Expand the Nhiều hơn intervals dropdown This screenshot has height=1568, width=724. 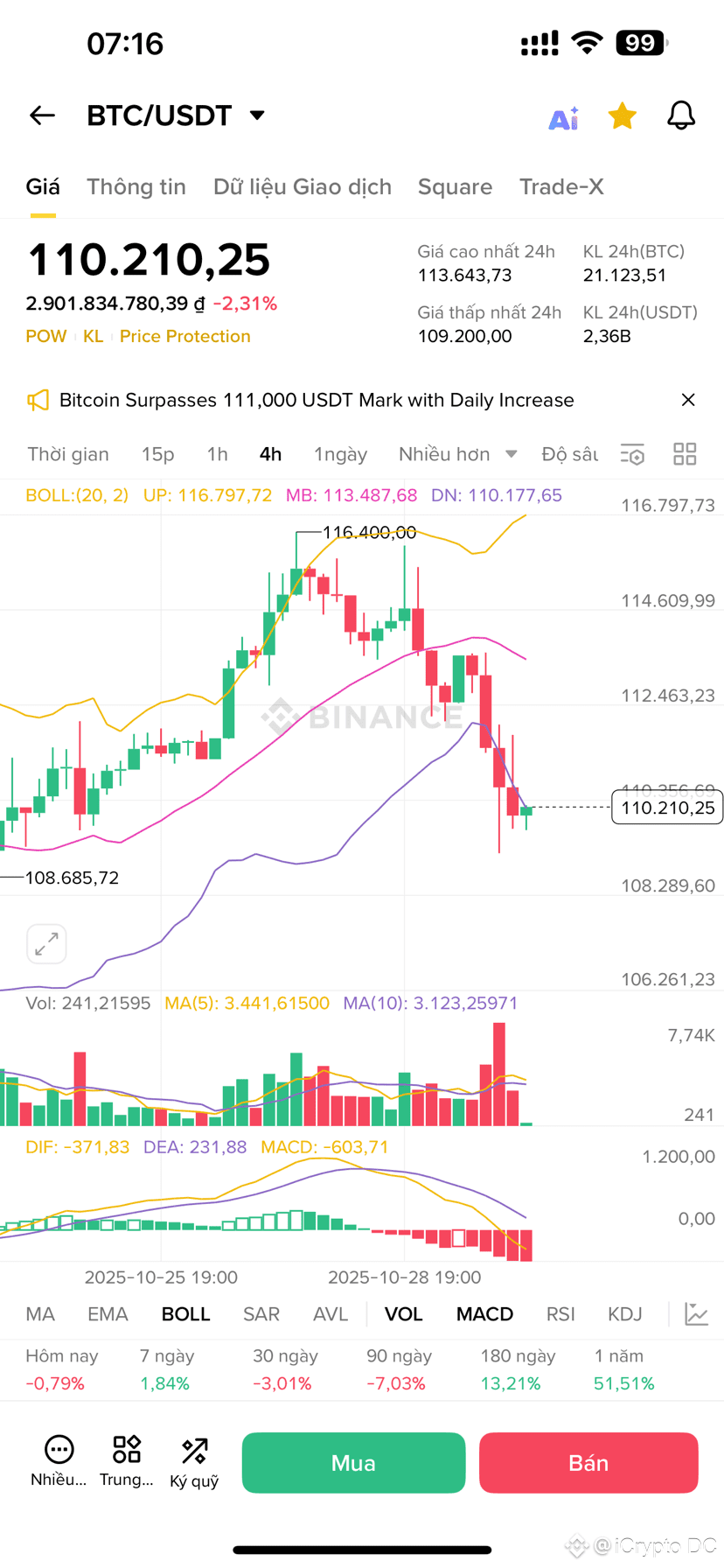pyautogui.click(x=457, y=454)
